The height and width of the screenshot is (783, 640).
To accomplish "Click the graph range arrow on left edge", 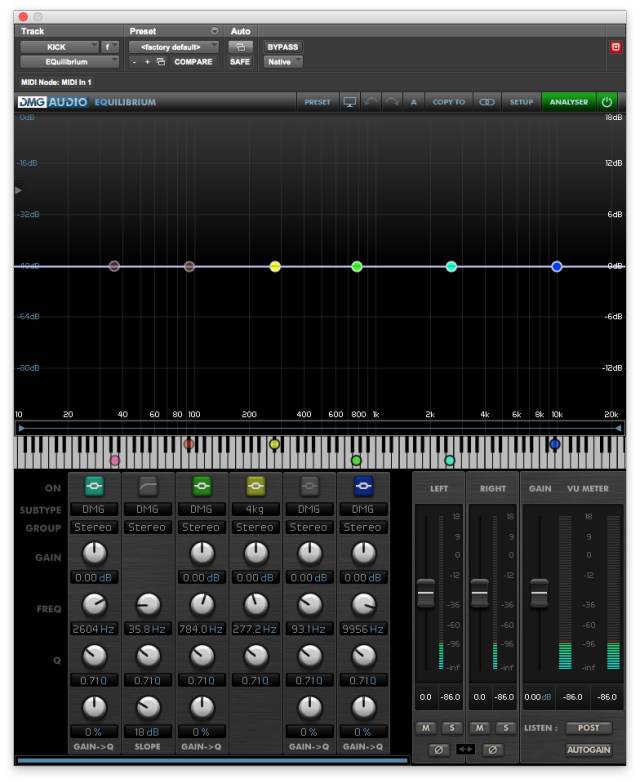I will tap(18, 190).
